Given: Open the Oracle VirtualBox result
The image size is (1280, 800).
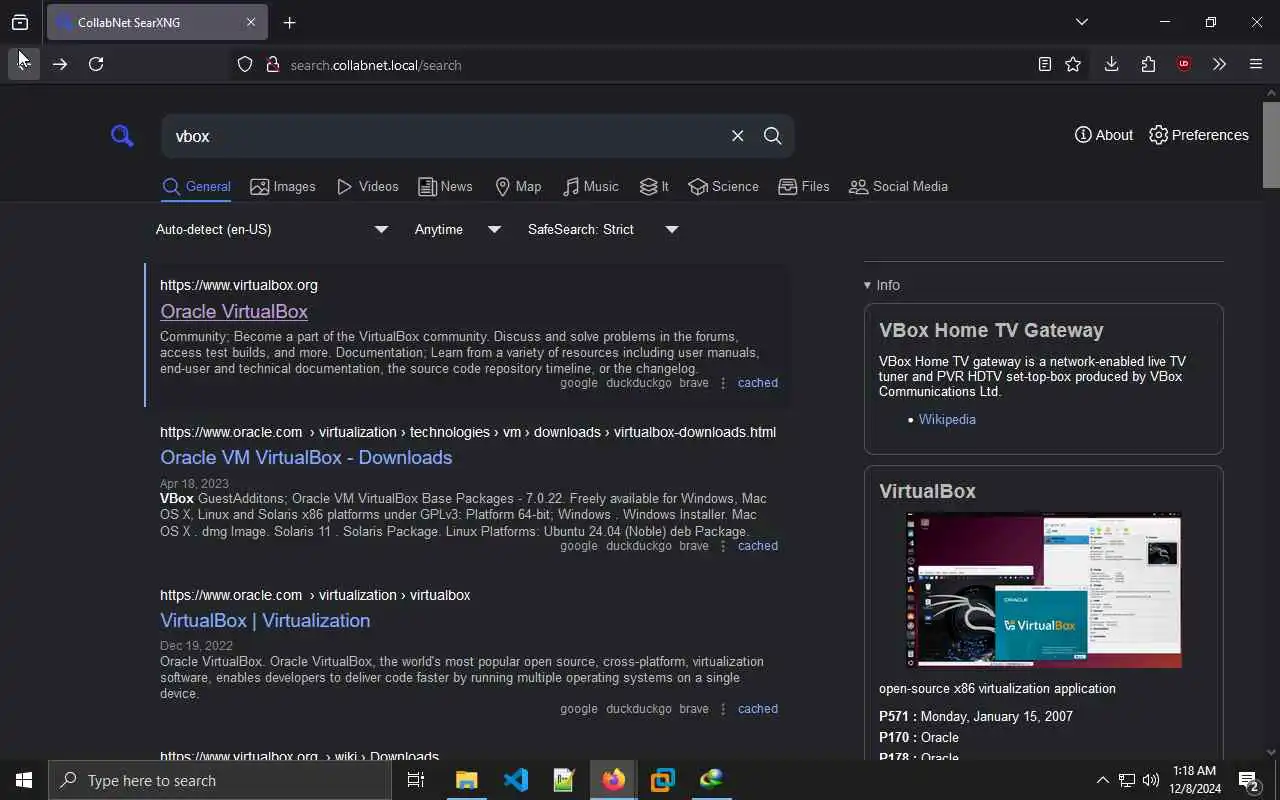Looking at the screenshot, I should pyautogui.click(x=234, y=311).
